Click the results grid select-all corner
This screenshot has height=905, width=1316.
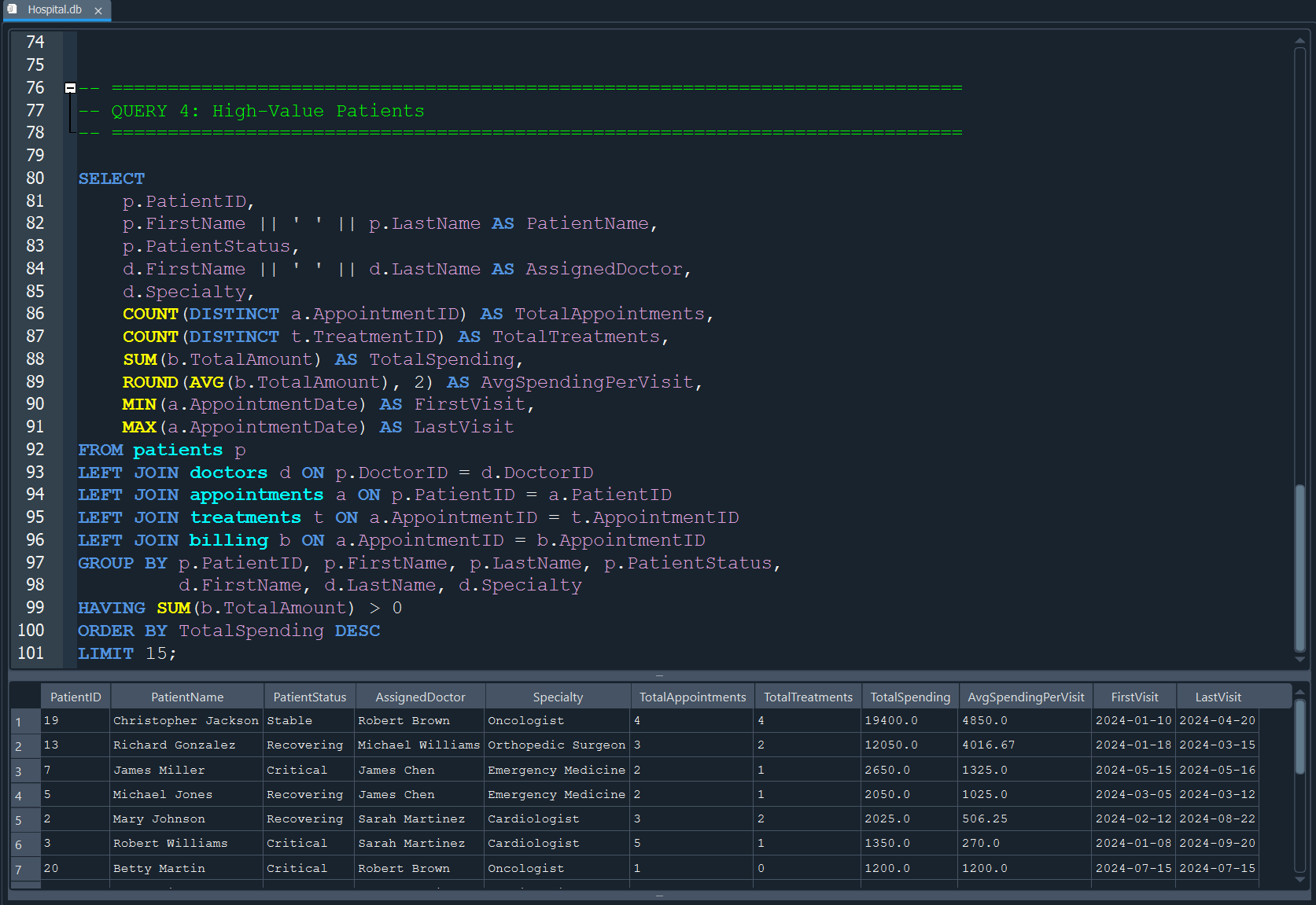click(25, 697)
